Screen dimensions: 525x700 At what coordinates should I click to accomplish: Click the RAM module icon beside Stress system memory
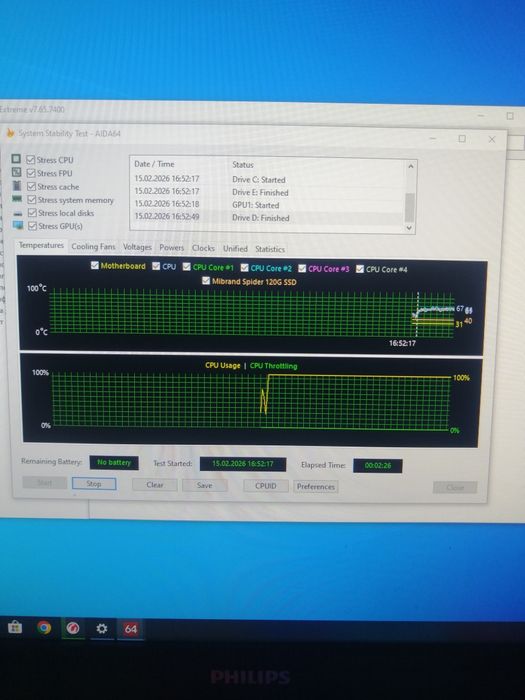click(17, 199)
